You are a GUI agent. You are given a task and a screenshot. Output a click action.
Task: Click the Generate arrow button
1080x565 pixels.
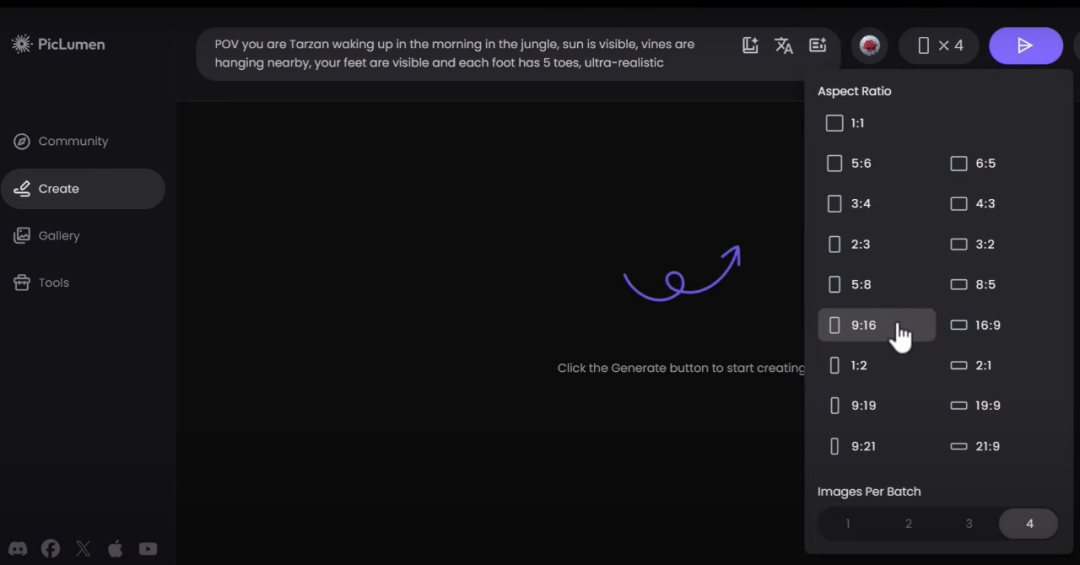1025,46
